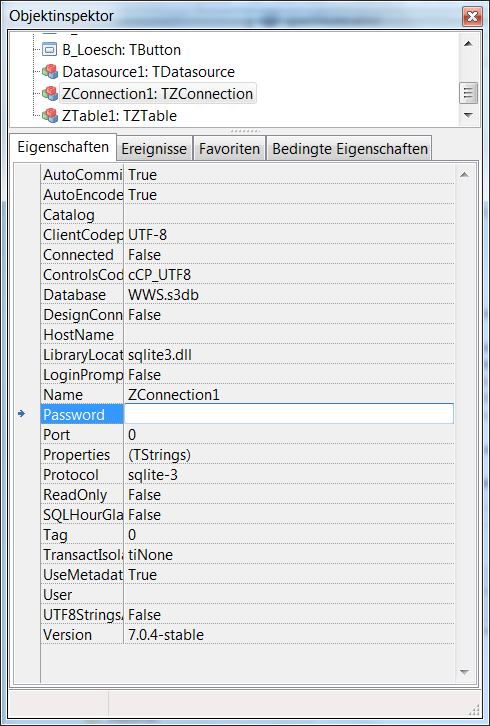This screenshot has height=726, width=490.
Task: Click the Datasource1 component icon
Action: click(x=49, y=72)
